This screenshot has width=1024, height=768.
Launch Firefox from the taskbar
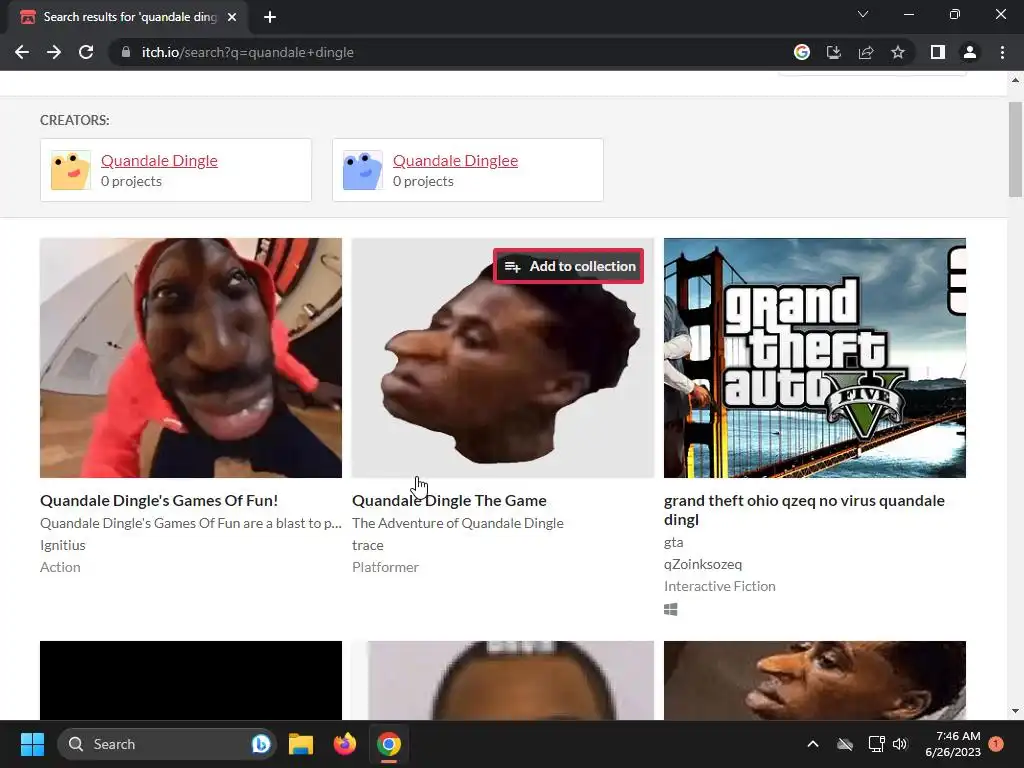pyautogui.click(x=345, y=744)
